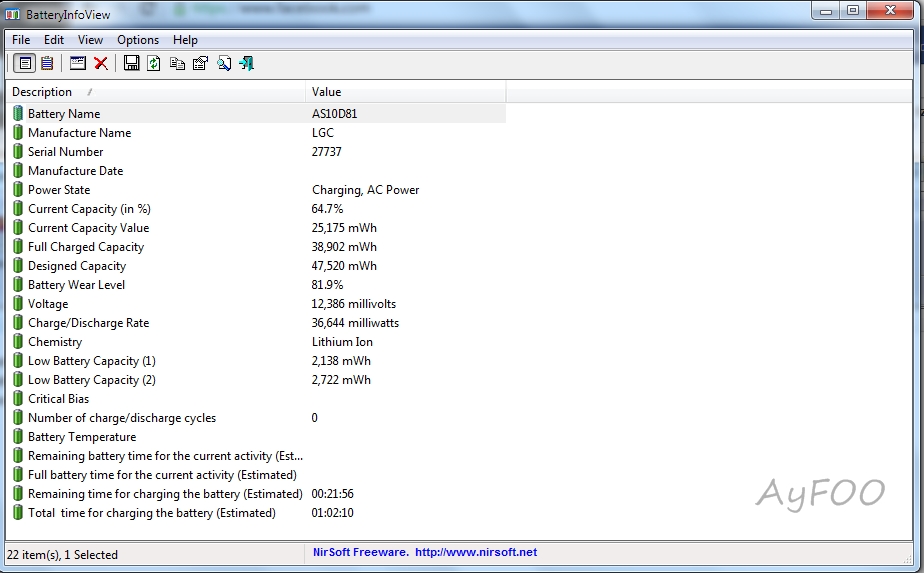The image size is (924, 573).
Task: Select the Current Capacity Value row
Action: (x=256, y=228)
